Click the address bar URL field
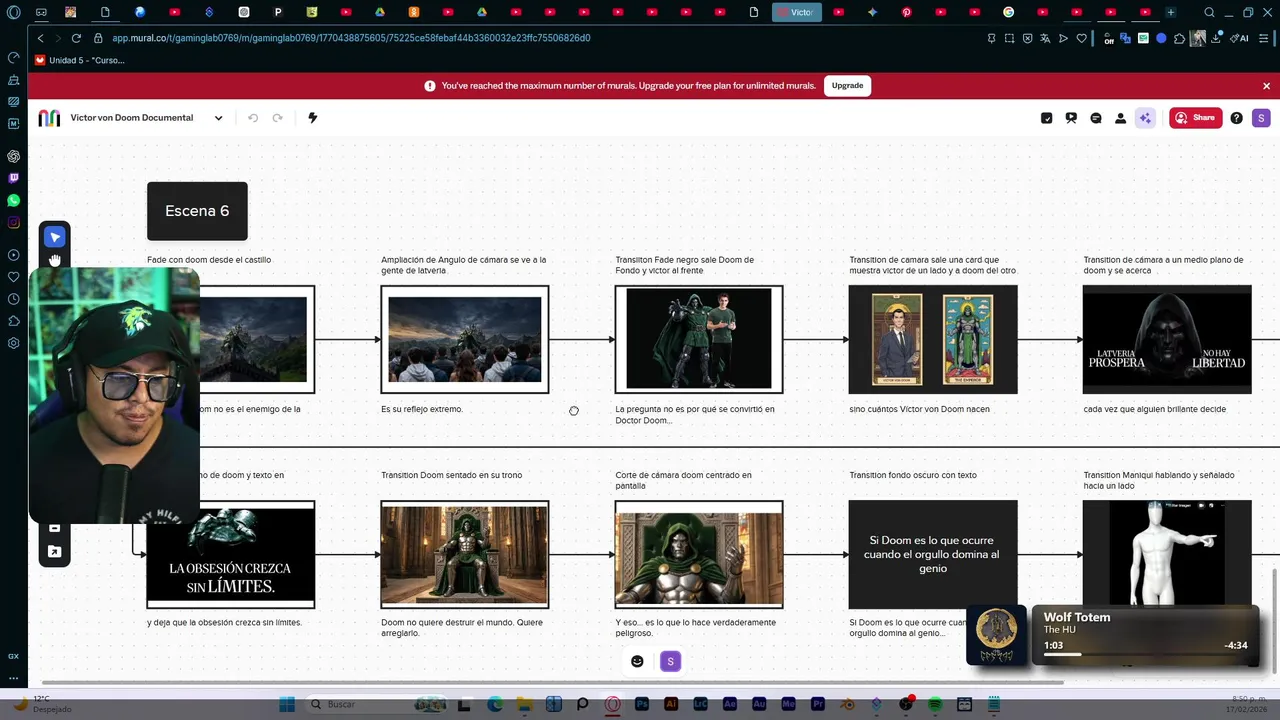Viewport: 1280px width, 720px height. coord(351,38)
